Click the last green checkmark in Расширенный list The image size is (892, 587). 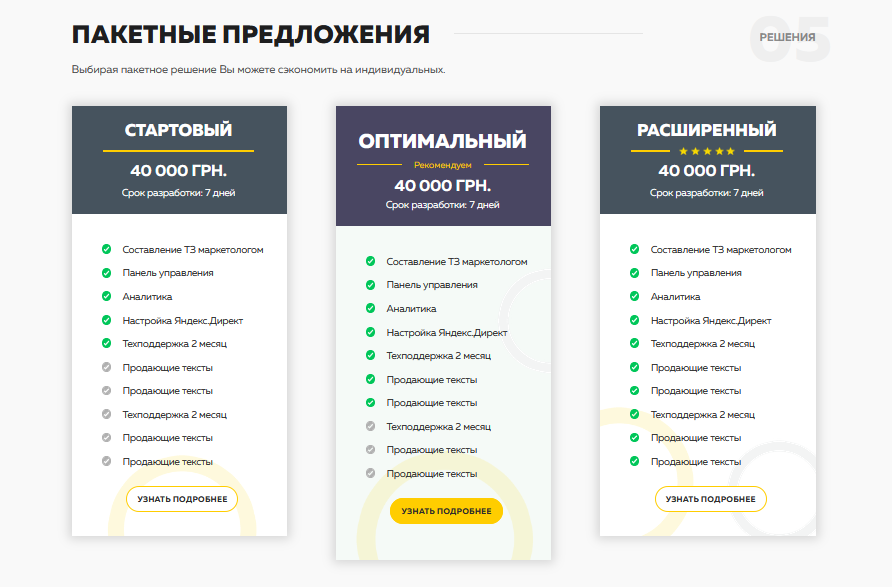point(635,461)
